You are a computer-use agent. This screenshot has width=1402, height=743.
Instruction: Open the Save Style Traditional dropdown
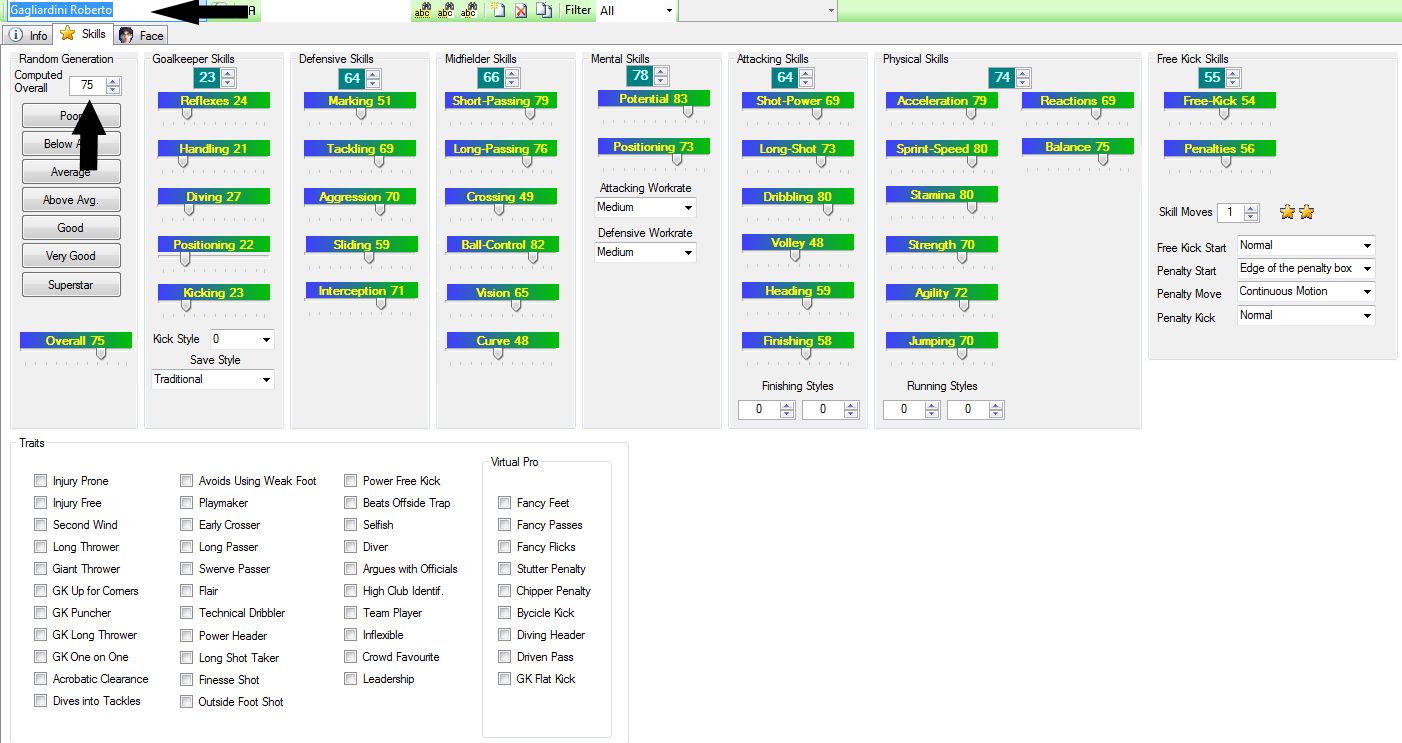213,380
